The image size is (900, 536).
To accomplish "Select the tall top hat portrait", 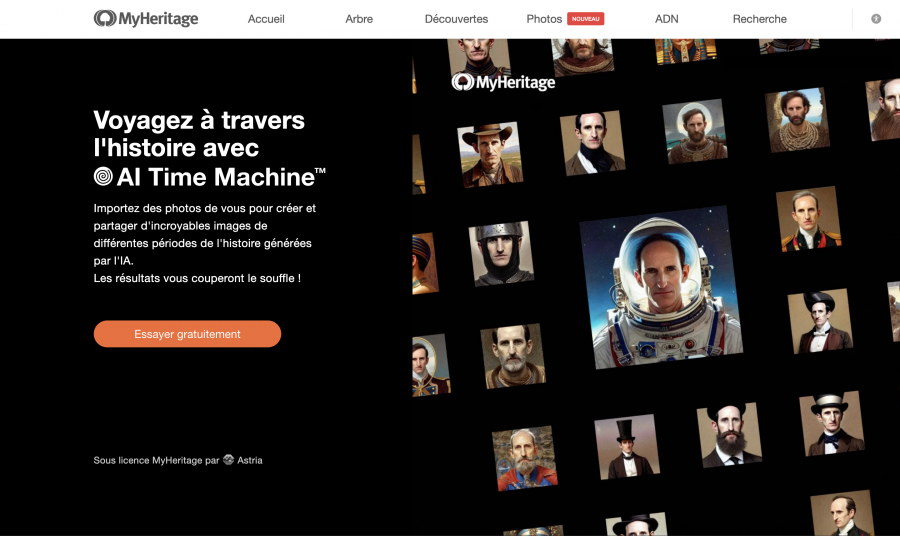I will 627,446.
